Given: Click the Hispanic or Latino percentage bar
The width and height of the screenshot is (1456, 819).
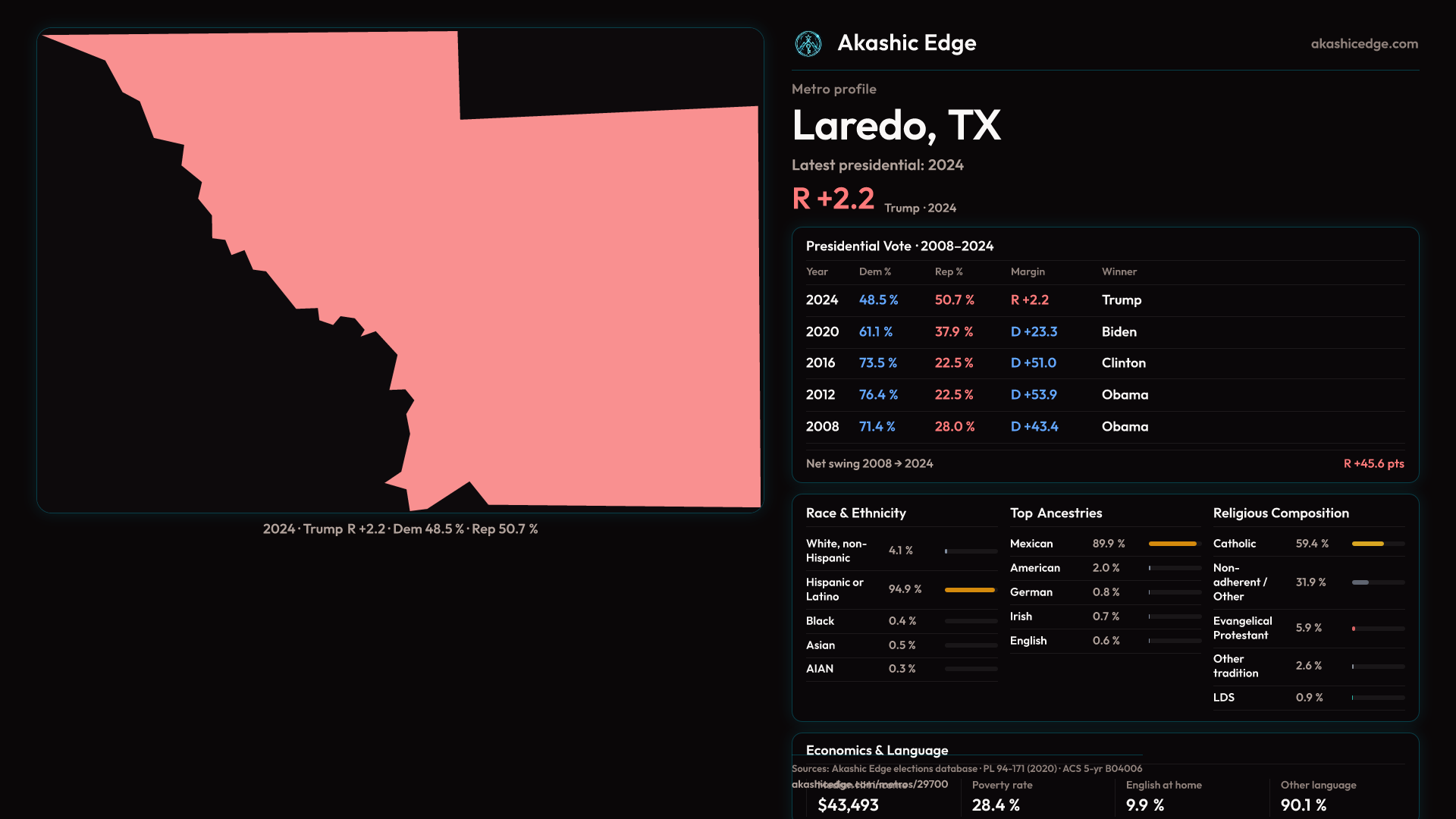Looking at the screenshot, I should click(x=969, y=590).
